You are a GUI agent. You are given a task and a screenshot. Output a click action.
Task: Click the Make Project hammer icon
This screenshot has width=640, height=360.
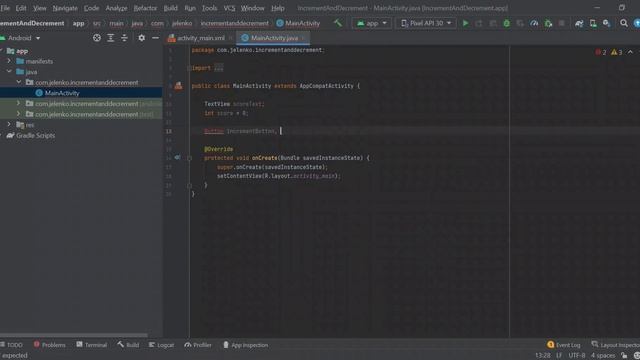338,23
